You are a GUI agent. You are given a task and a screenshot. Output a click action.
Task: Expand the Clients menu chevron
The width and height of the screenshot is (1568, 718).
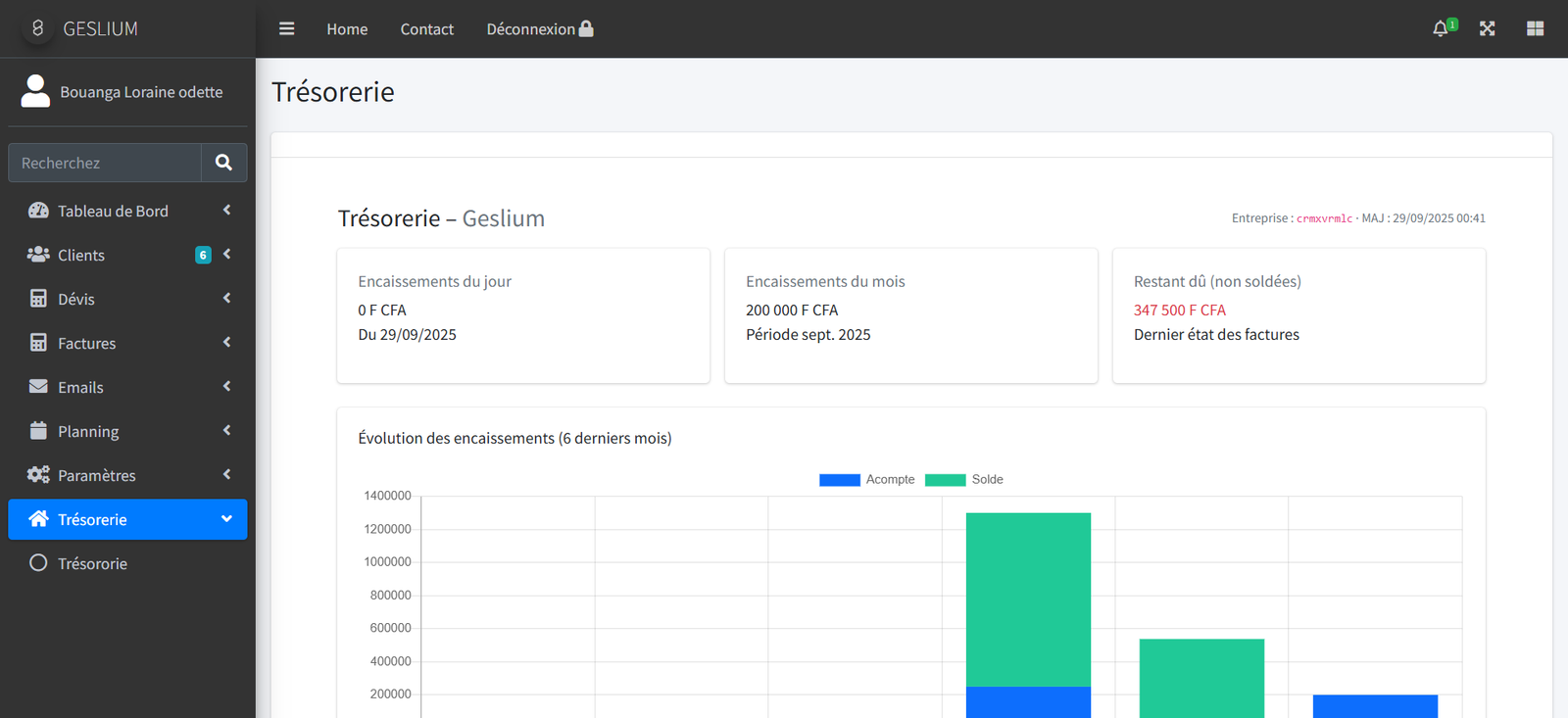click(226, 255)
